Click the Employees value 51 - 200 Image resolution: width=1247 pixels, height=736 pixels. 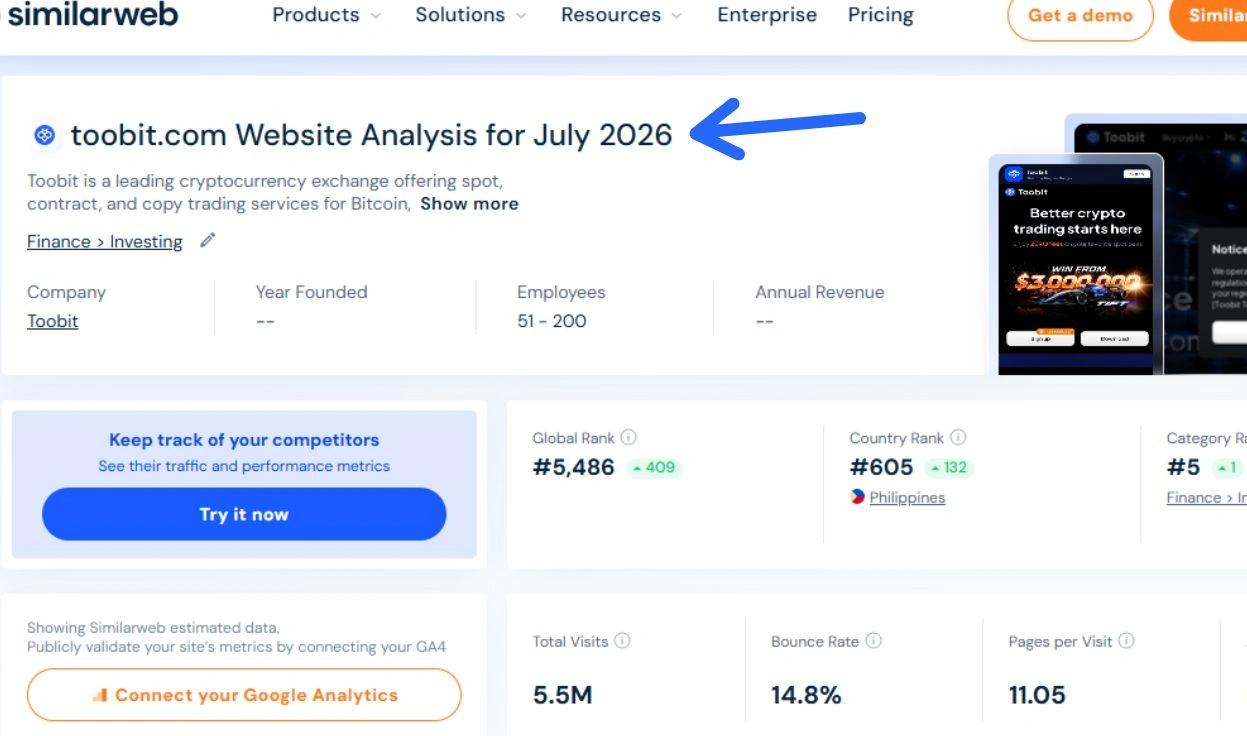point(552,321)
